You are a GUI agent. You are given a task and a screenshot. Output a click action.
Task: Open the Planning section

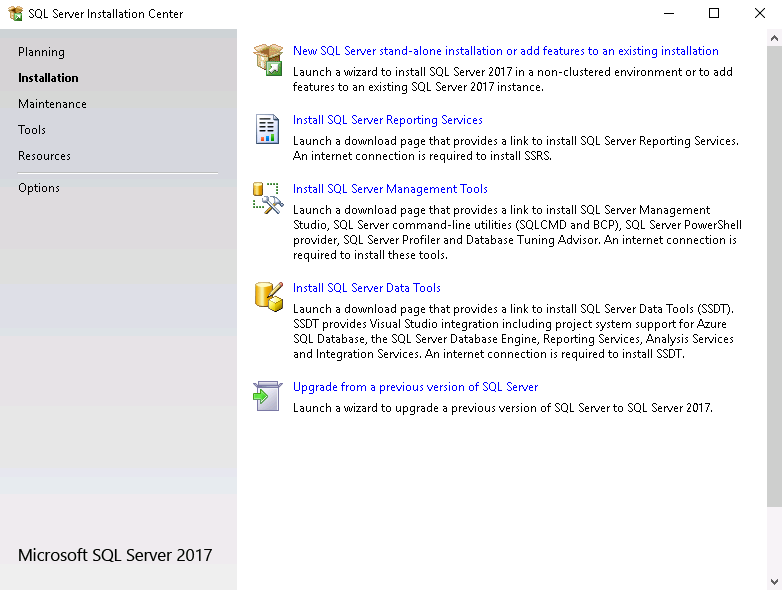pyautogui.click(x=41, y=52)
